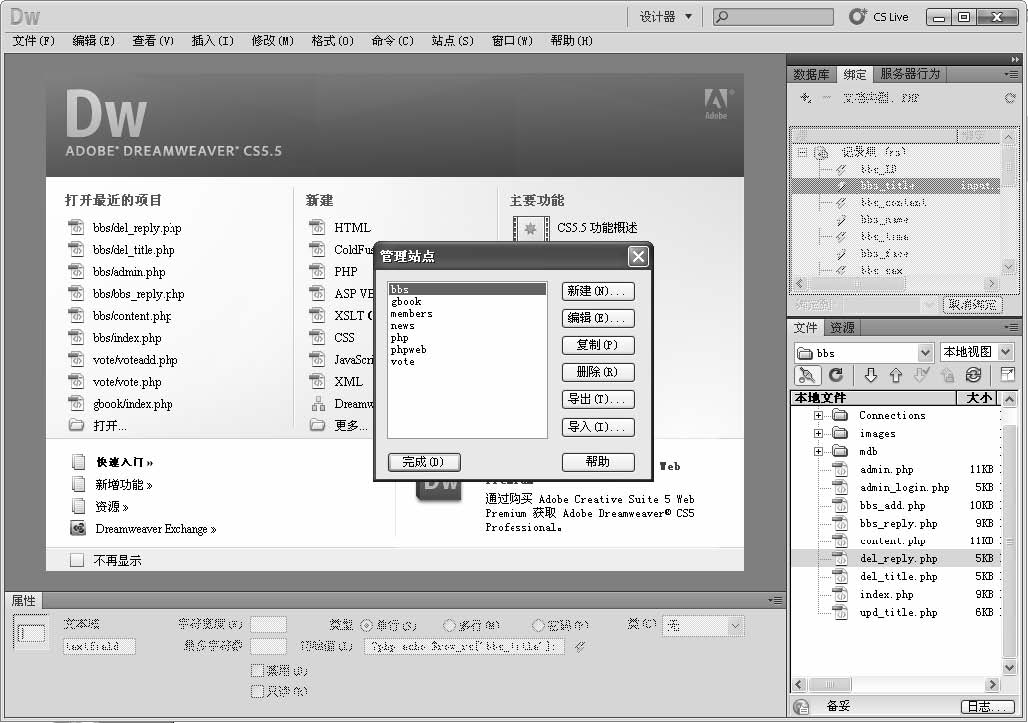Expand the Connections folder

(x=818, y=415)
